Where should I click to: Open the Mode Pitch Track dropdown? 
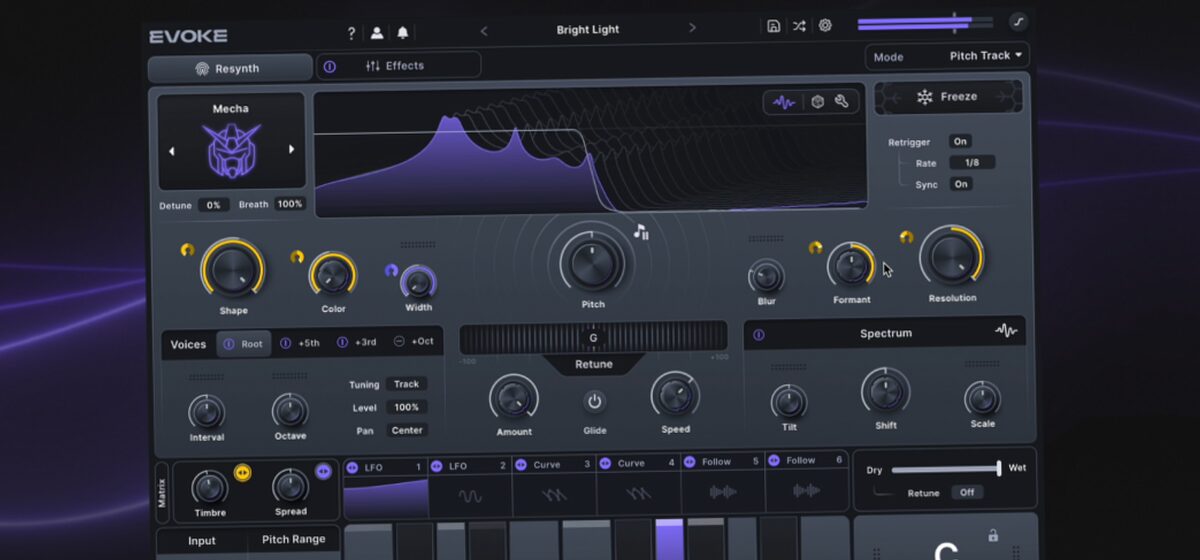point(947,56)
